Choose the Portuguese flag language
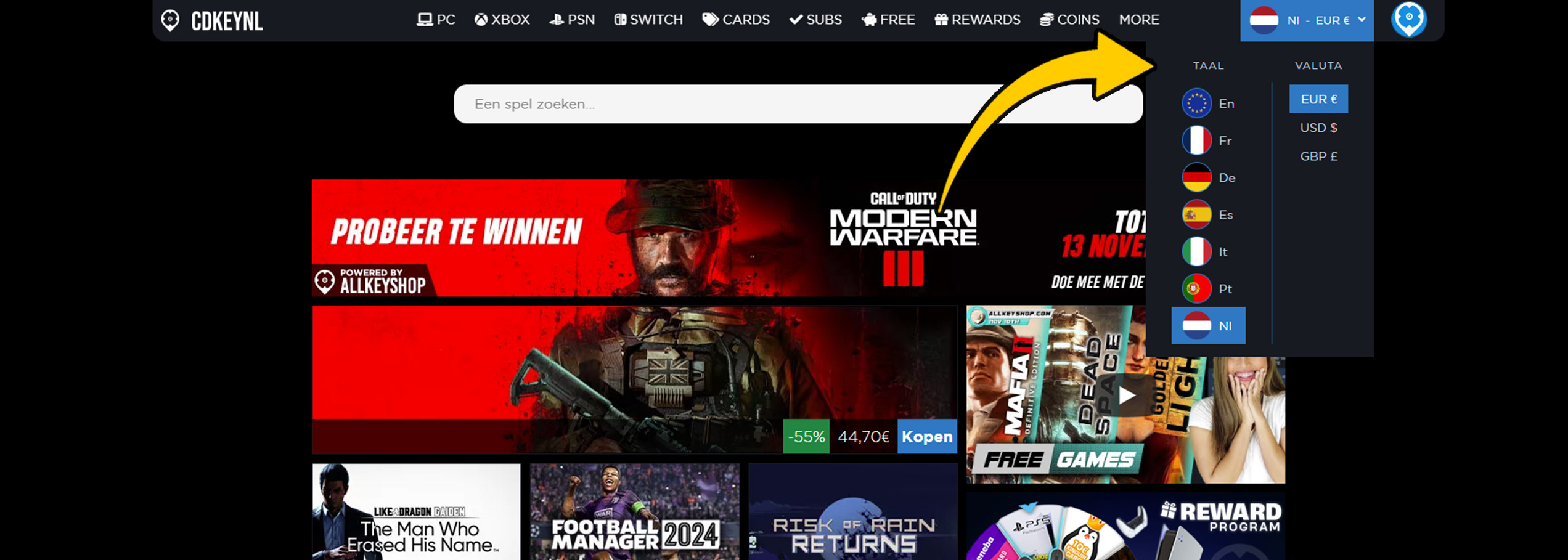The height and width of the screenshot is (560, 1568). pyautogui.click(x=1196, y=288)
